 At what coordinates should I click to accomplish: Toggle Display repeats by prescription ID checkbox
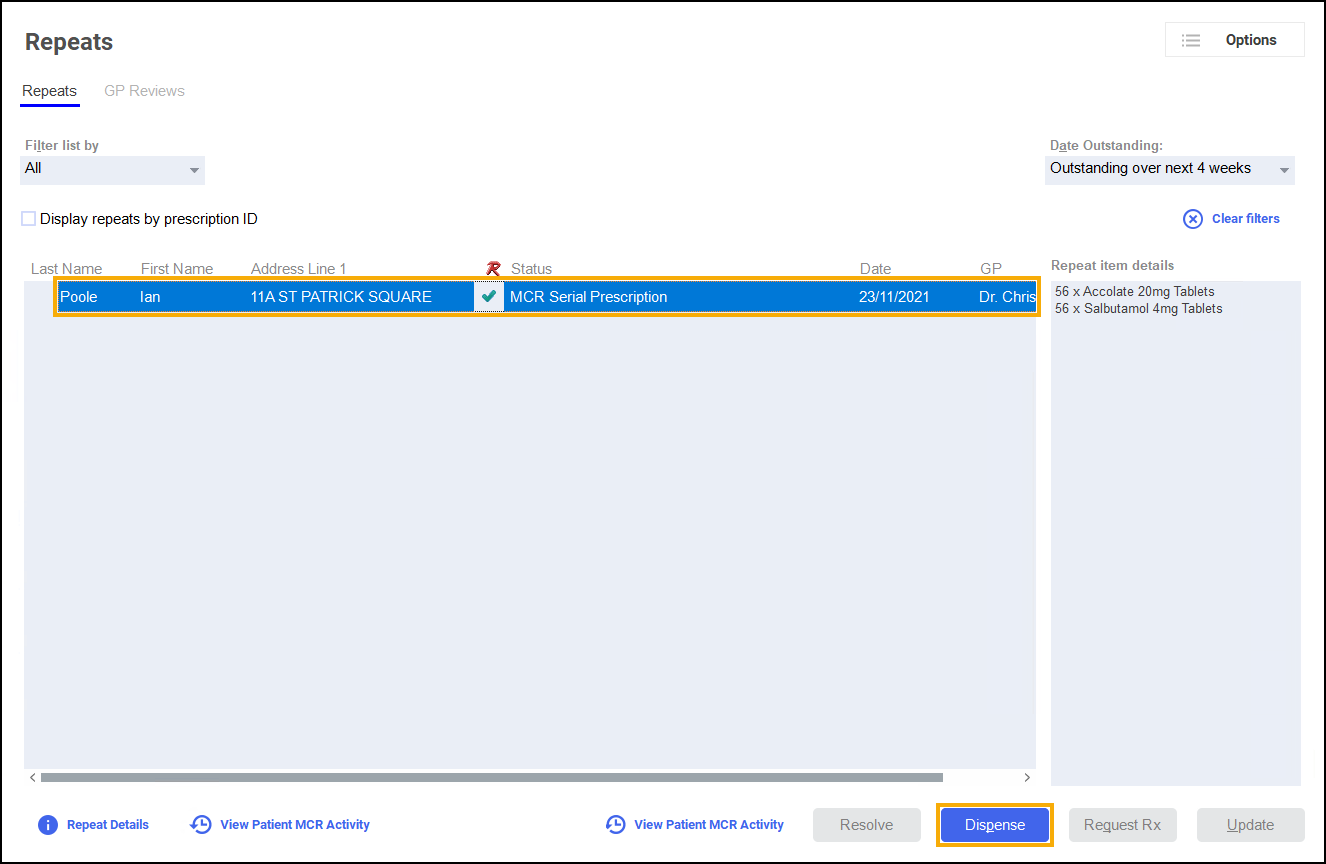[x=29, y=219]
